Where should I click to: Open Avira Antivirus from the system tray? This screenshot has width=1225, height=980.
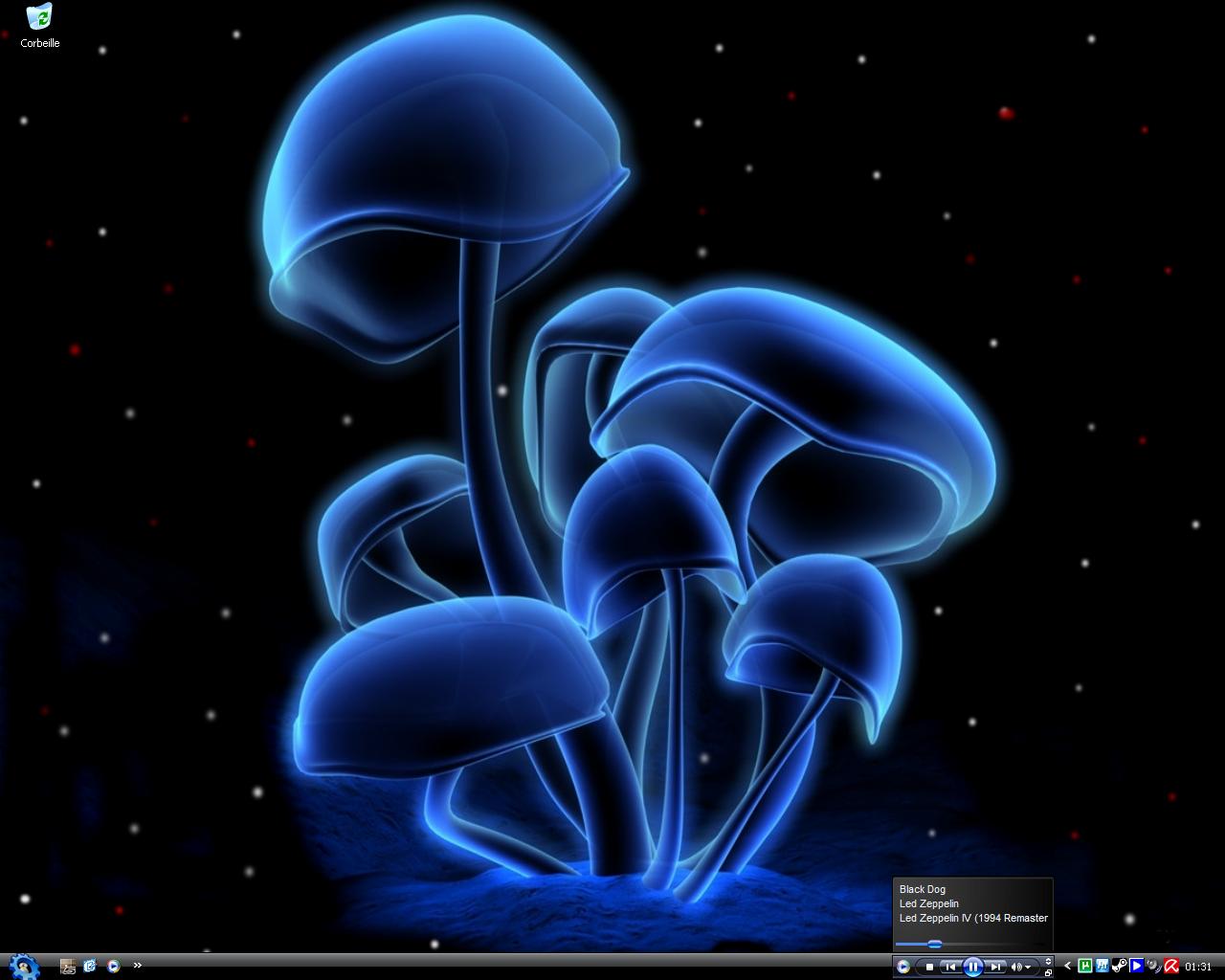[1169, 966]
